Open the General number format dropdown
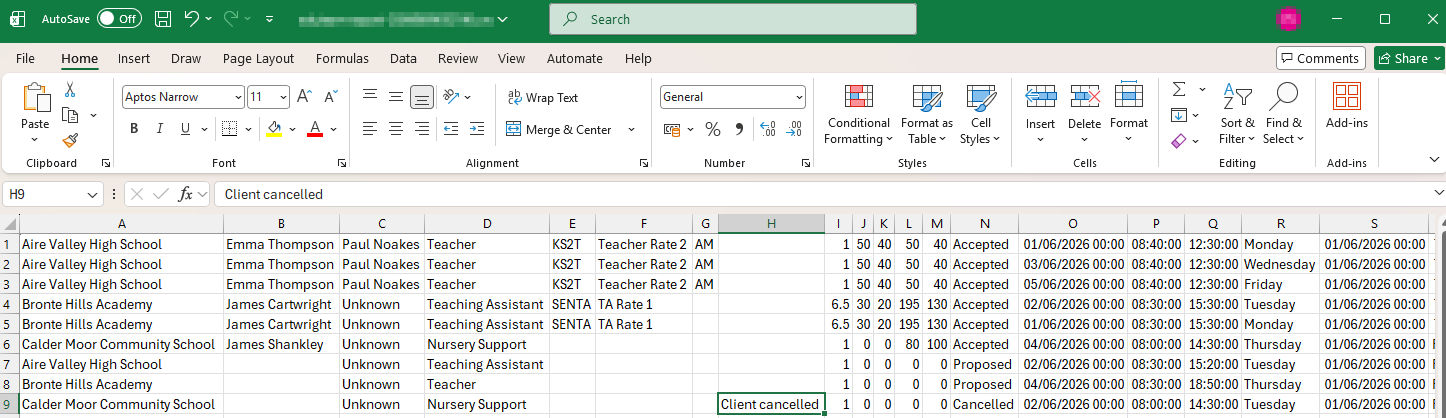This screenshot has height=418, width=1446. [x=798, y=97]
